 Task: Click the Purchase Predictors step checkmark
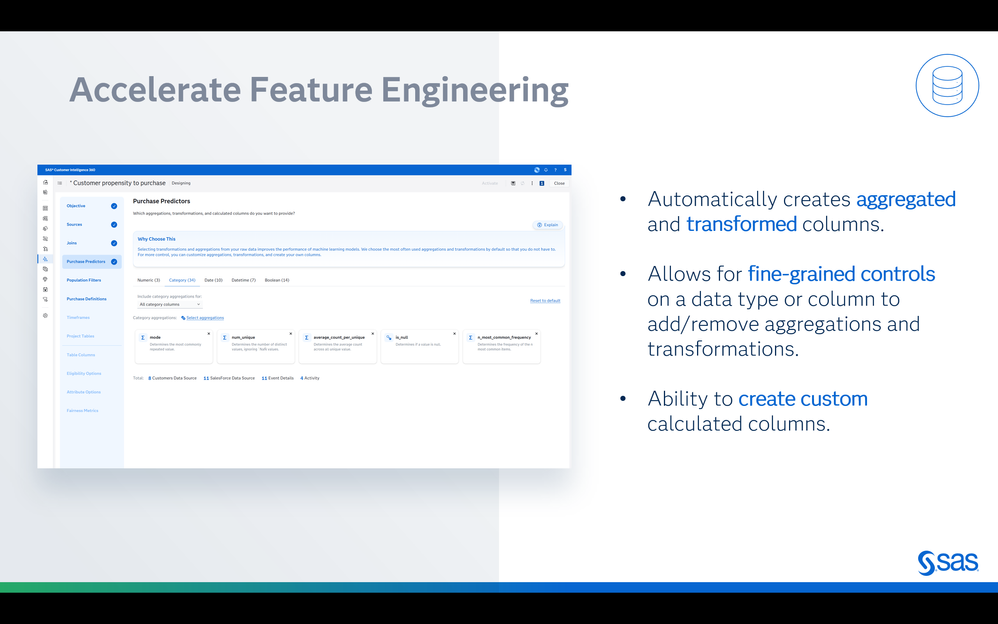(114, 262)
